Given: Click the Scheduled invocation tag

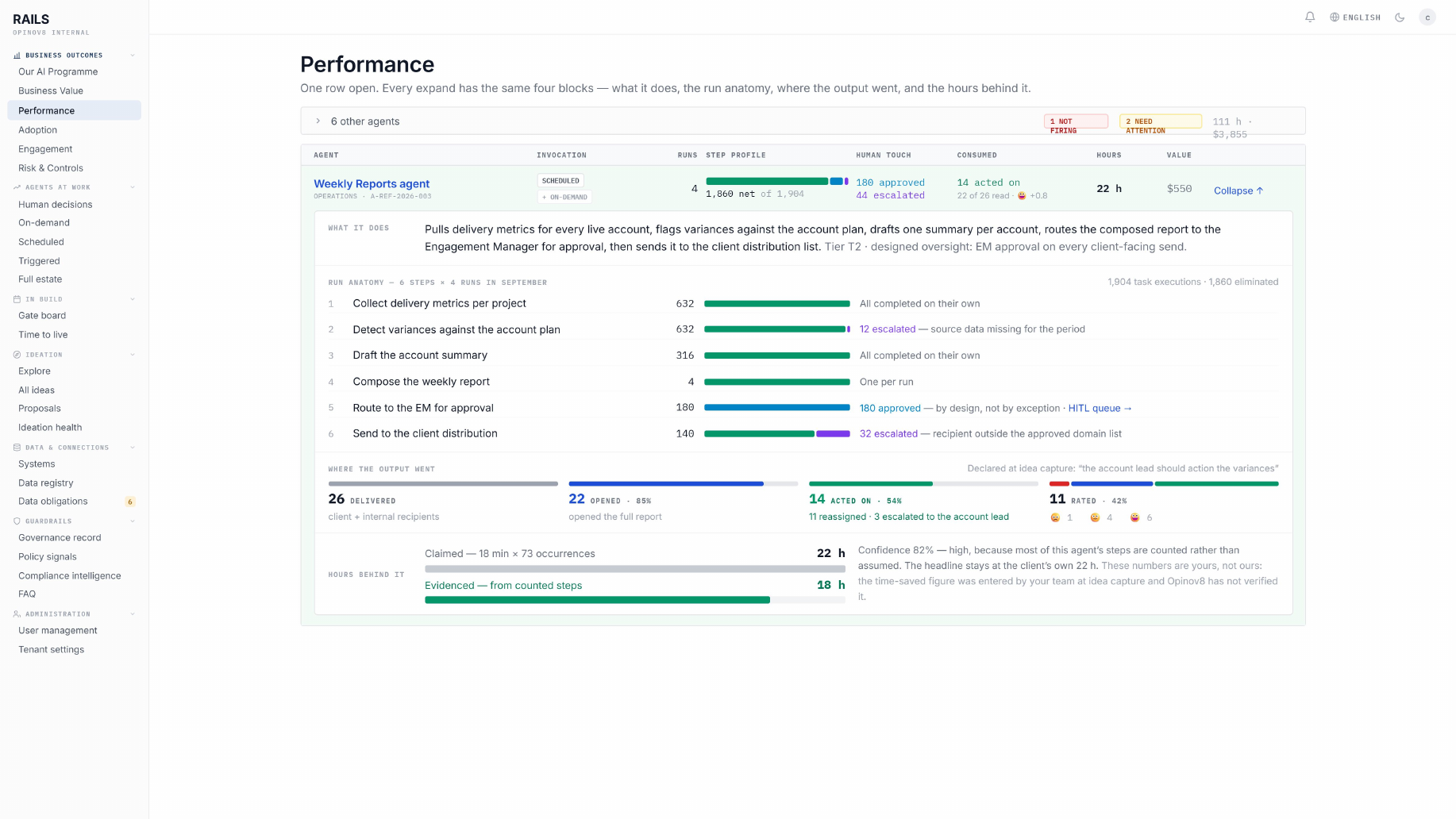Looking at the screenshot, I should (560, 181).
